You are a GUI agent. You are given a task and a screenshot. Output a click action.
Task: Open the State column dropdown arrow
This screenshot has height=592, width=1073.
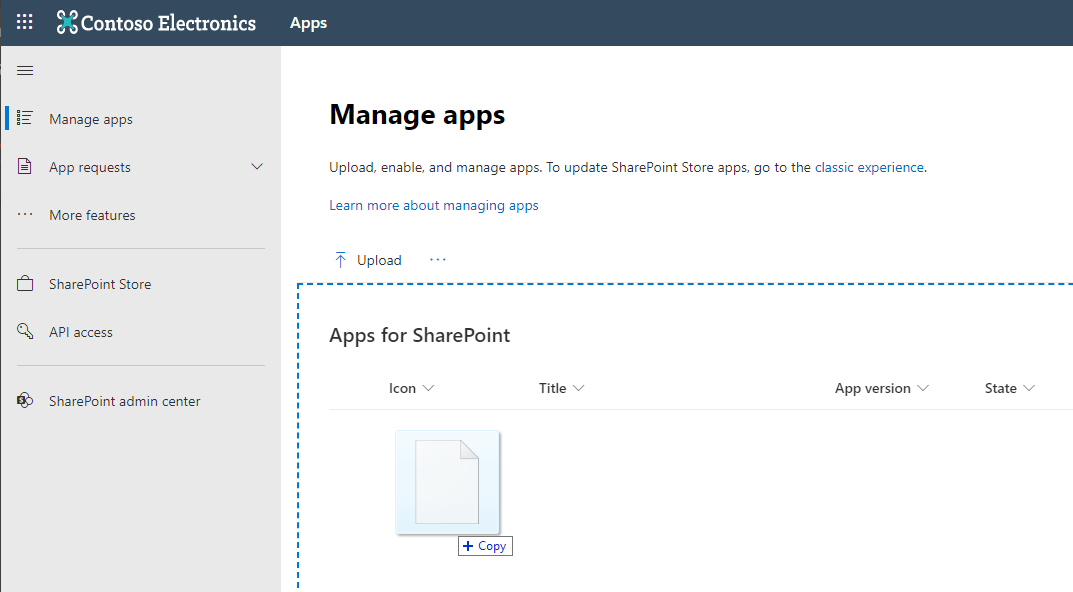tap(1029, 388)
